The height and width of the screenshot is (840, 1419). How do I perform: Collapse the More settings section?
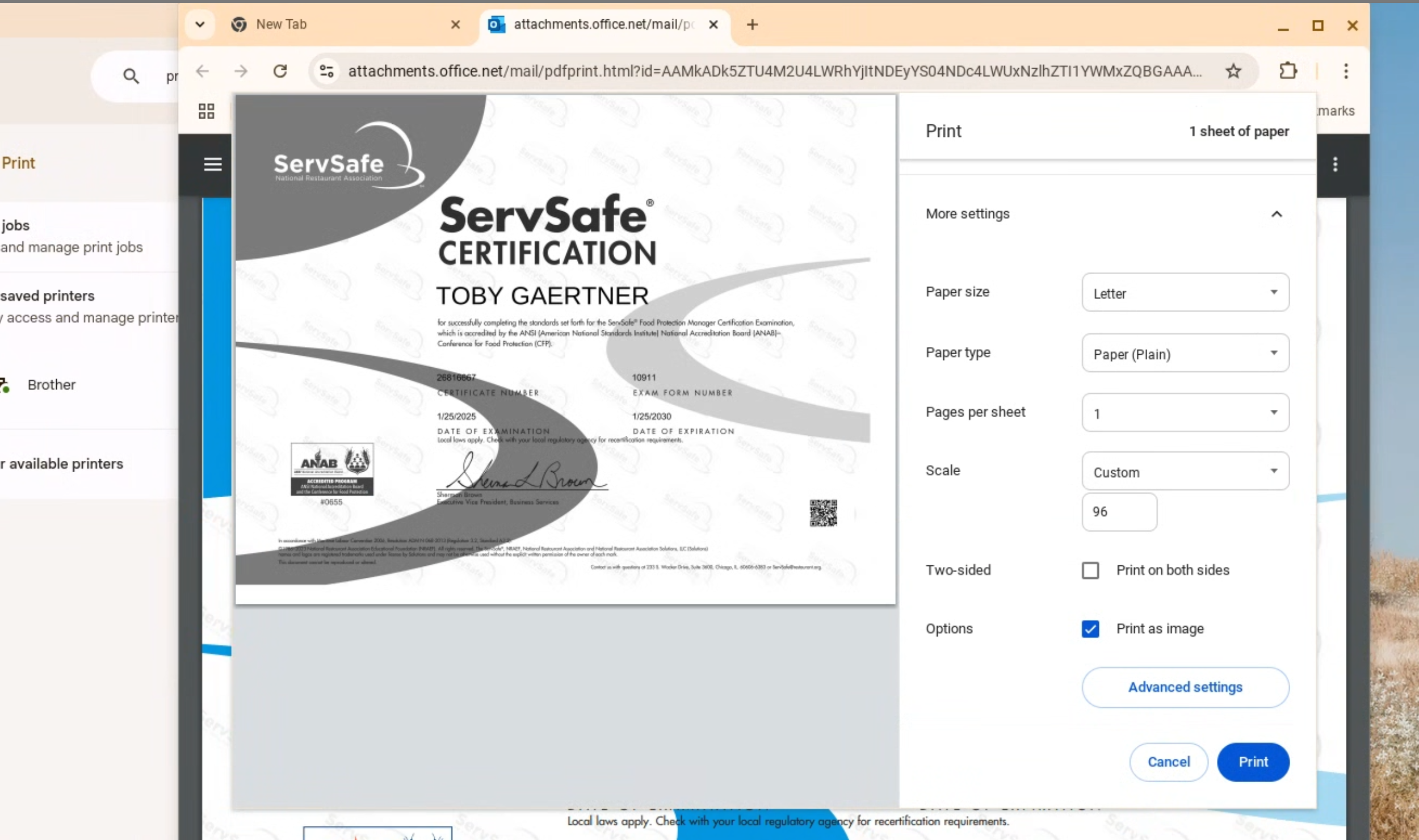1276,214
